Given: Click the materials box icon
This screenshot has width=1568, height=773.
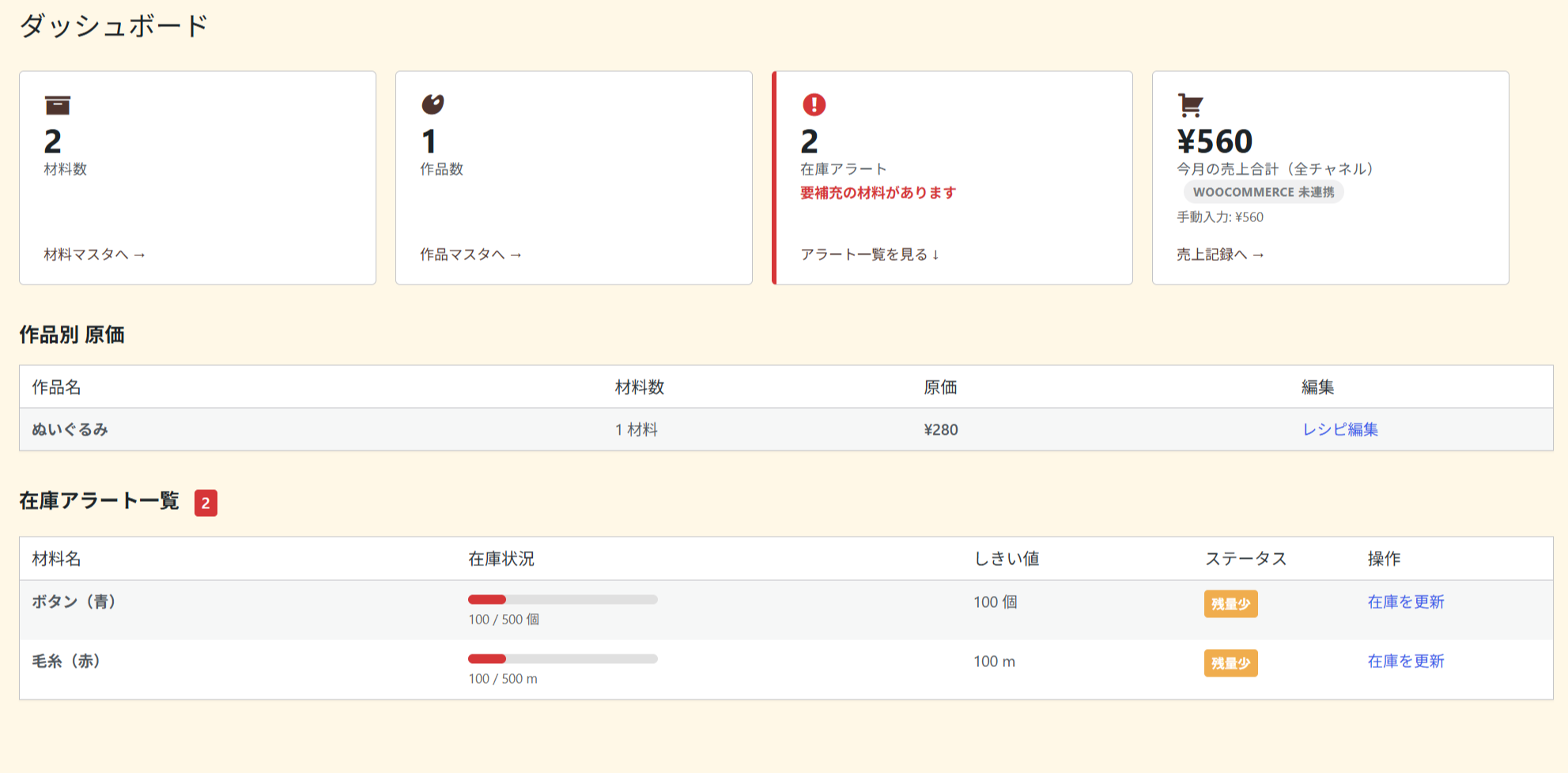Looking at the screenshot, I should click(x=57, y=104).
